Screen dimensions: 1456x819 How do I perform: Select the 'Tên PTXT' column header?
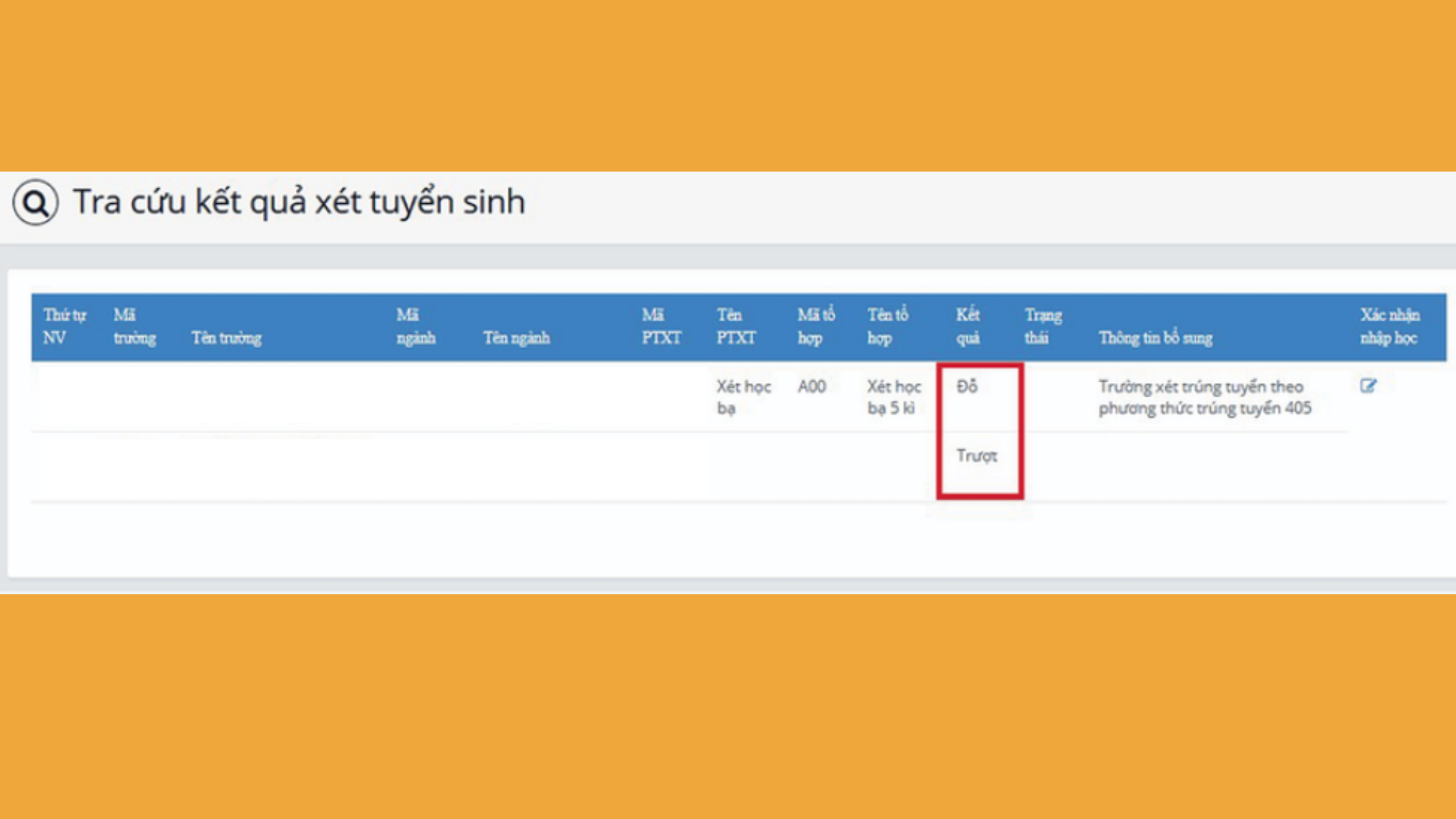(x=736, y=326)
